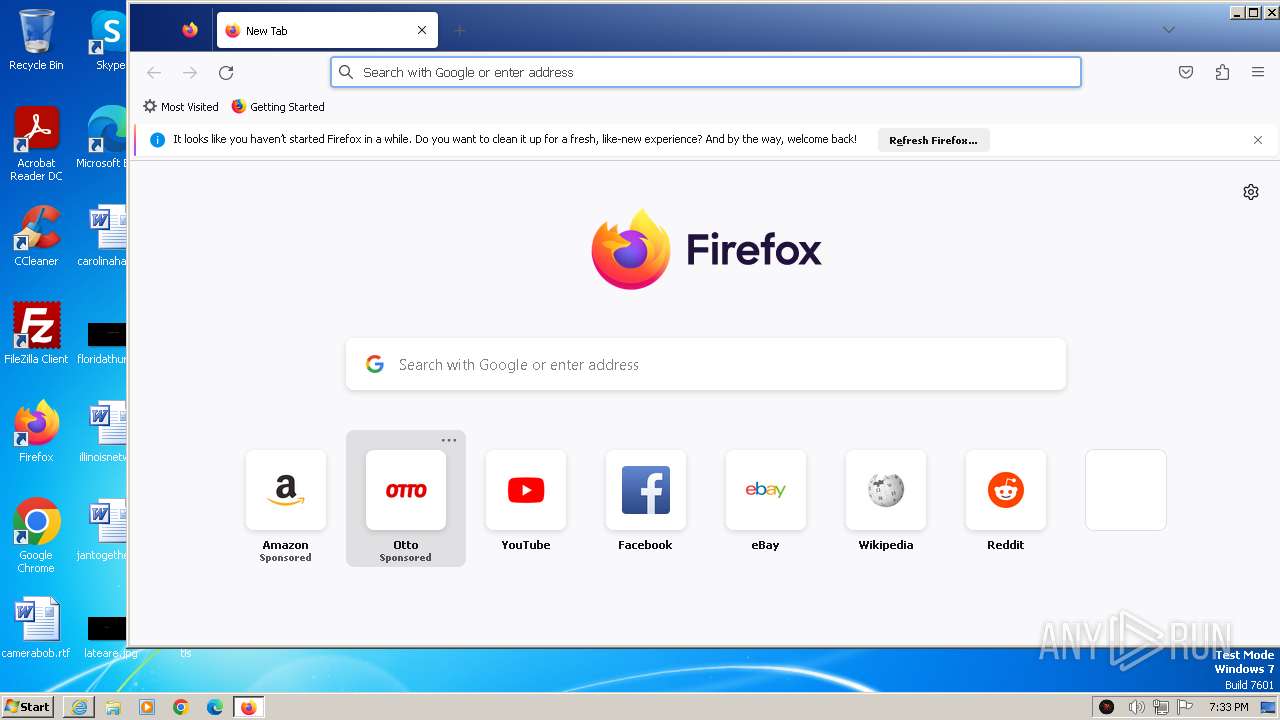Launch Internet Explorer from taskbar
1280x720 pixels.
[x=79, y=707]
